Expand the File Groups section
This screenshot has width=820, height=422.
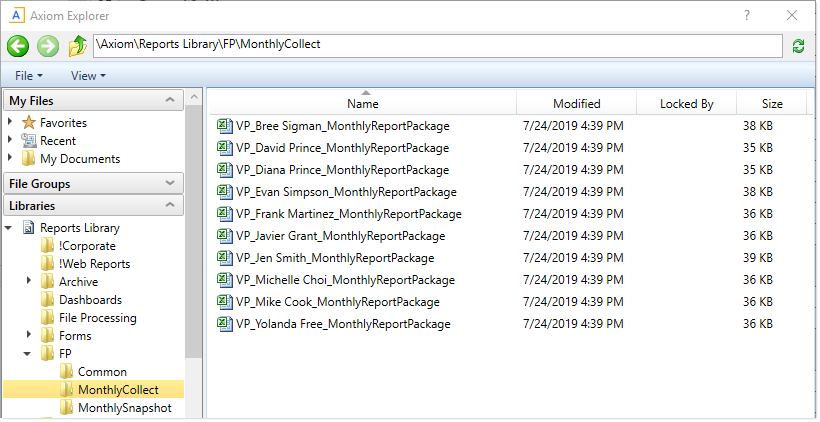pos(171,184)
